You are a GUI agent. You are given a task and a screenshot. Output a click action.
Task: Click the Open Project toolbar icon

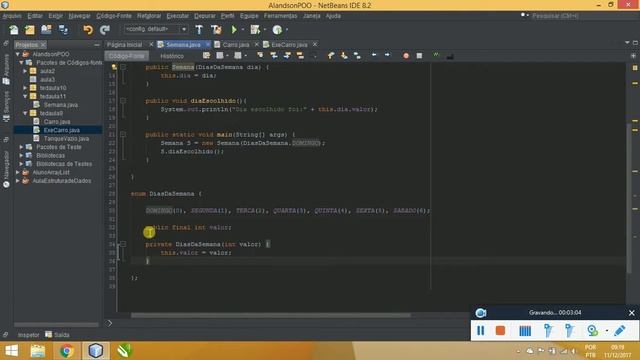pos(46,29)
